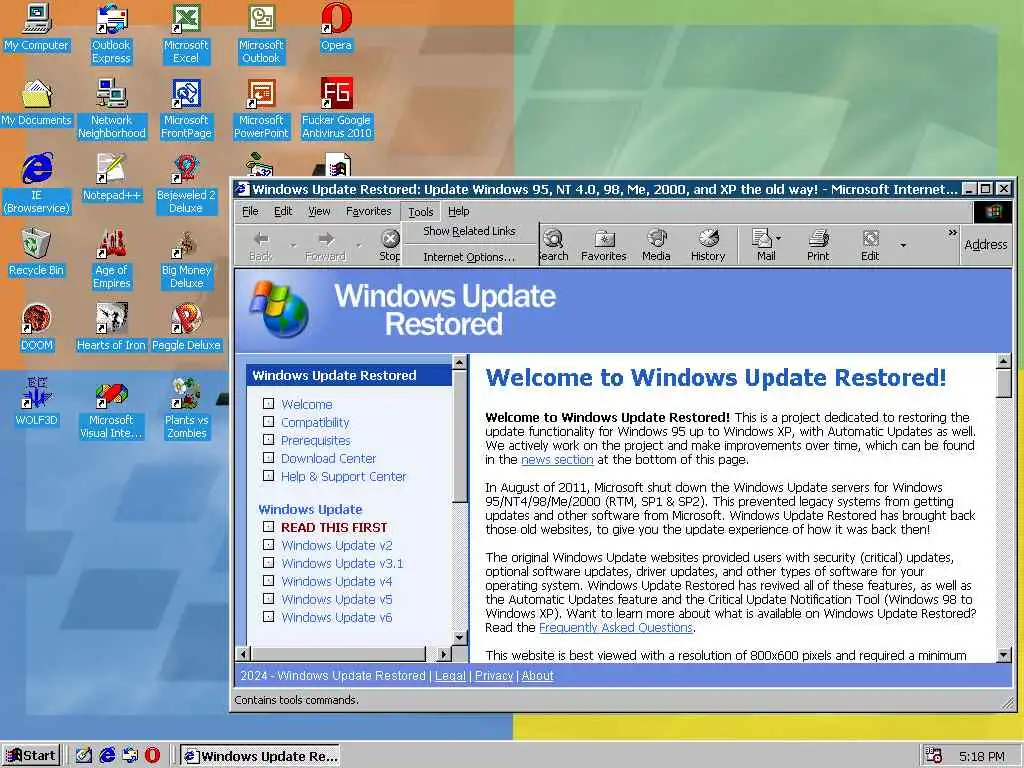The width and height of the screenshot is (1024, 768).
Task: Open Fucker Google Antivirus 2010 icon
Action: point(336,108)
